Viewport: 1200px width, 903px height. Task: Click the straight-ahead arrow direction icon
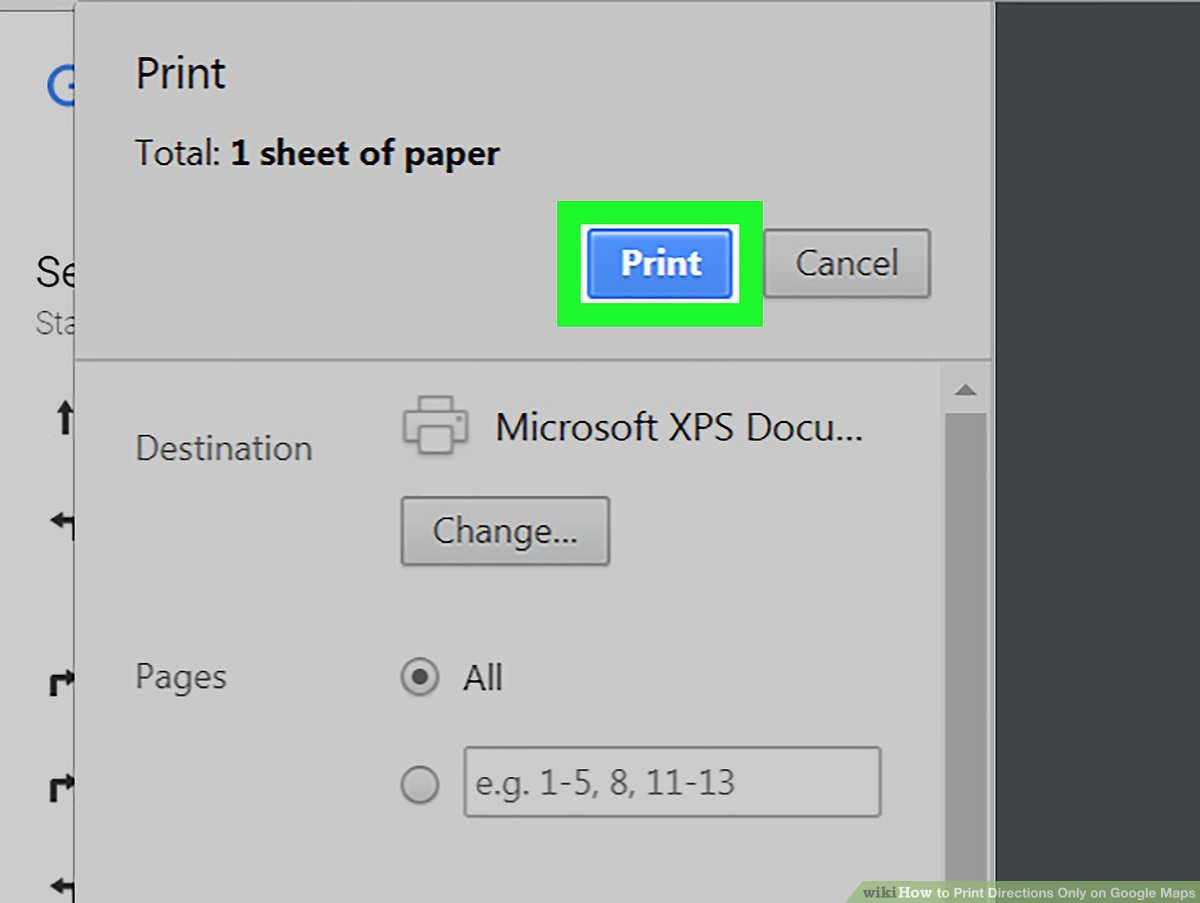point(64,418)
